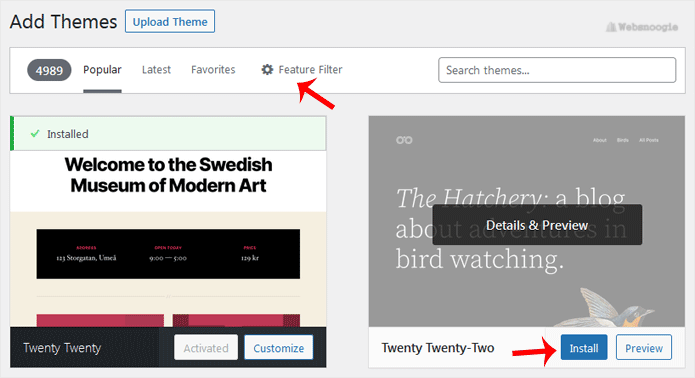The image size is (695, 378).
Task: Focus the Search themes input field
Action: coord(557,70)
